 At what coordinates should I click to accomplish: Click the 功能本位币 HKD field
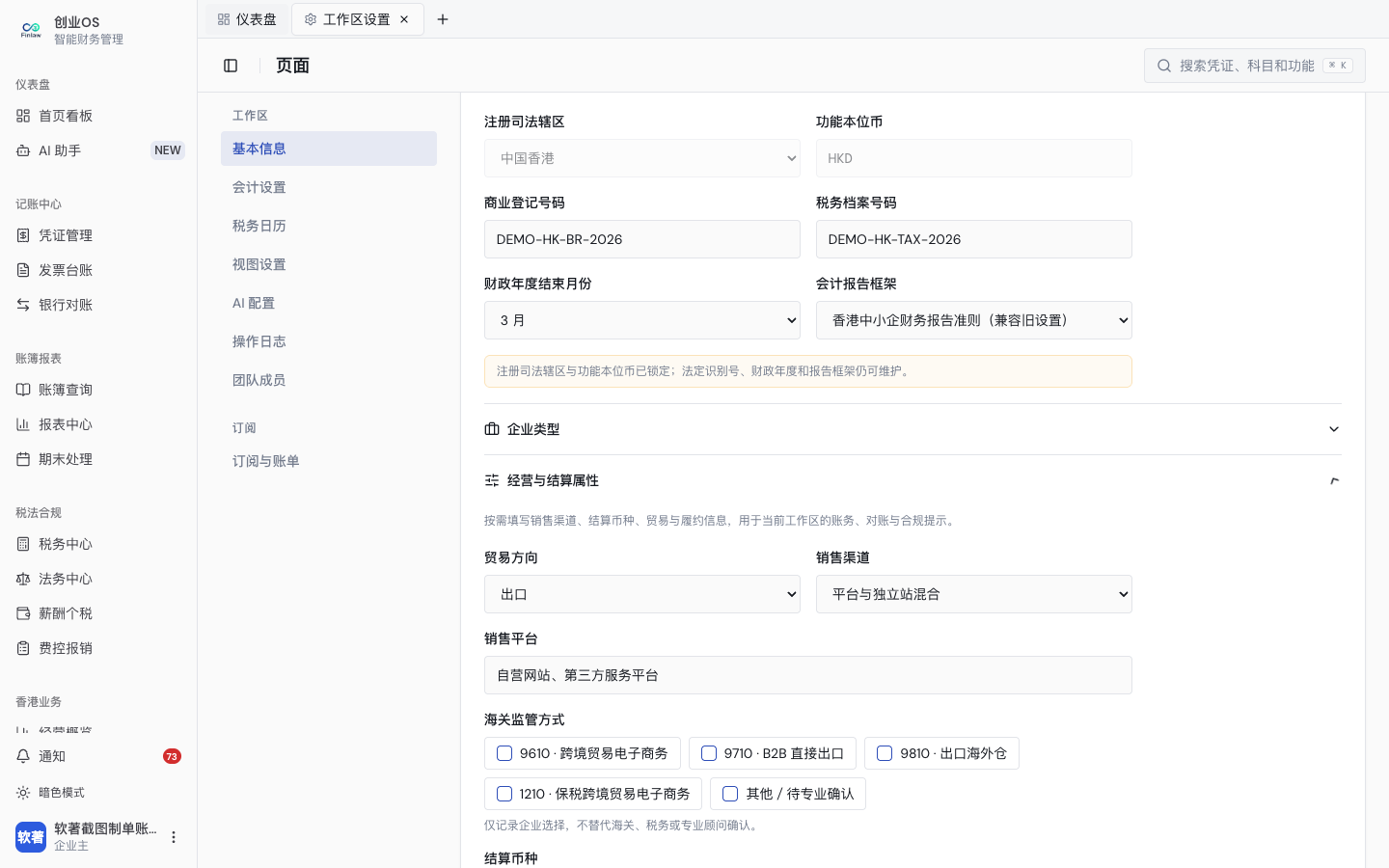pos(974,158)
